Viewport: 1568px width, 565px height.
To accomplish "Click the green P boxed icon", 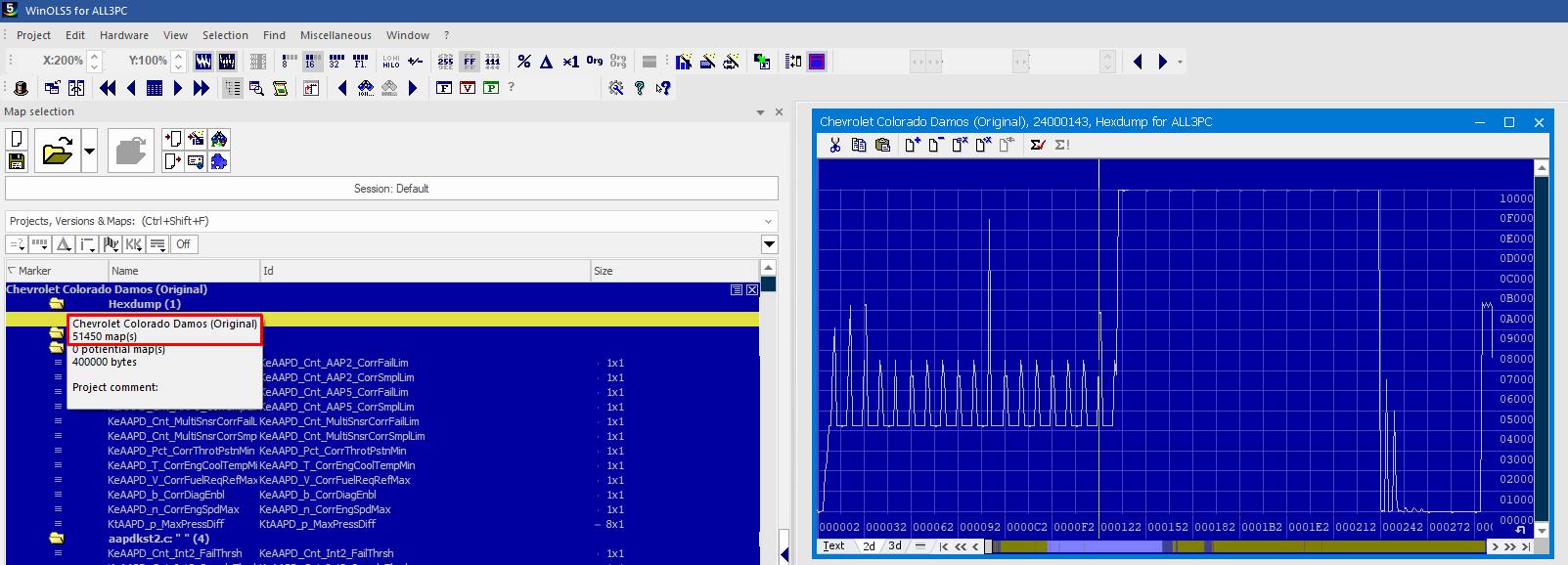I will 491,88.
